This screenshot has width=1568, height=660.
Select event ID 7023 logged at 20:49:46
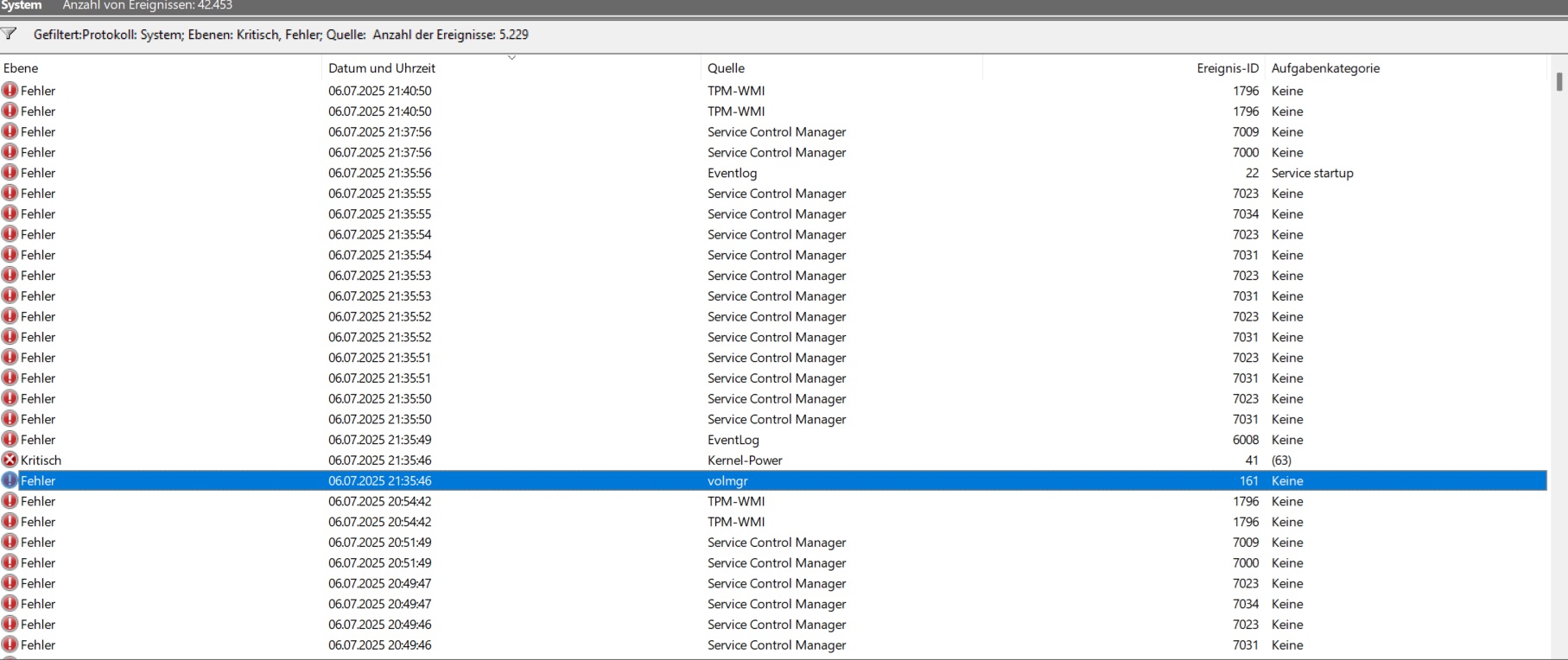(x=1246, y=624)
